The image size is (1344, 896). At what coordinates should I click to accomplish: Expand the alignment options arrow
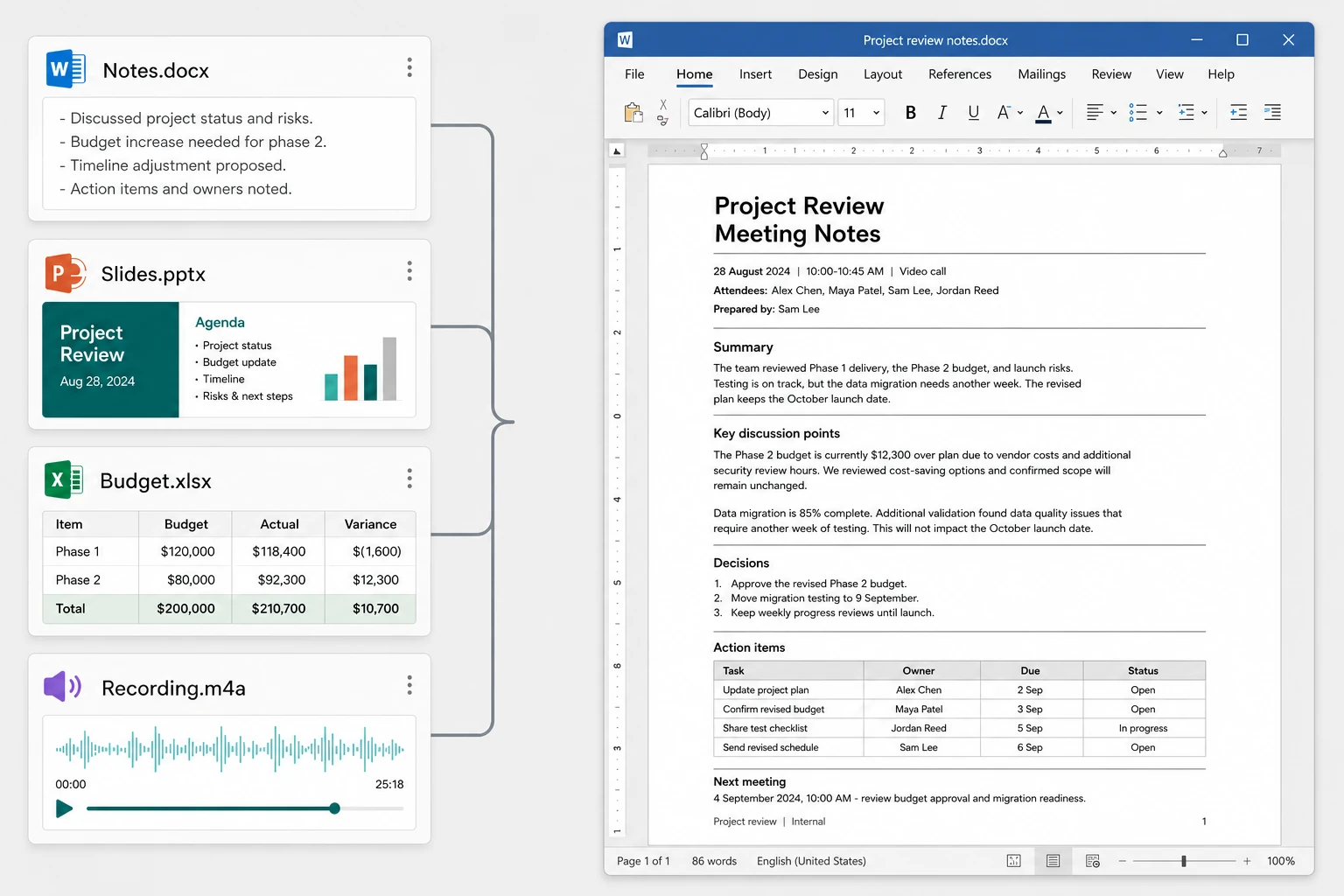[1113, 113]
